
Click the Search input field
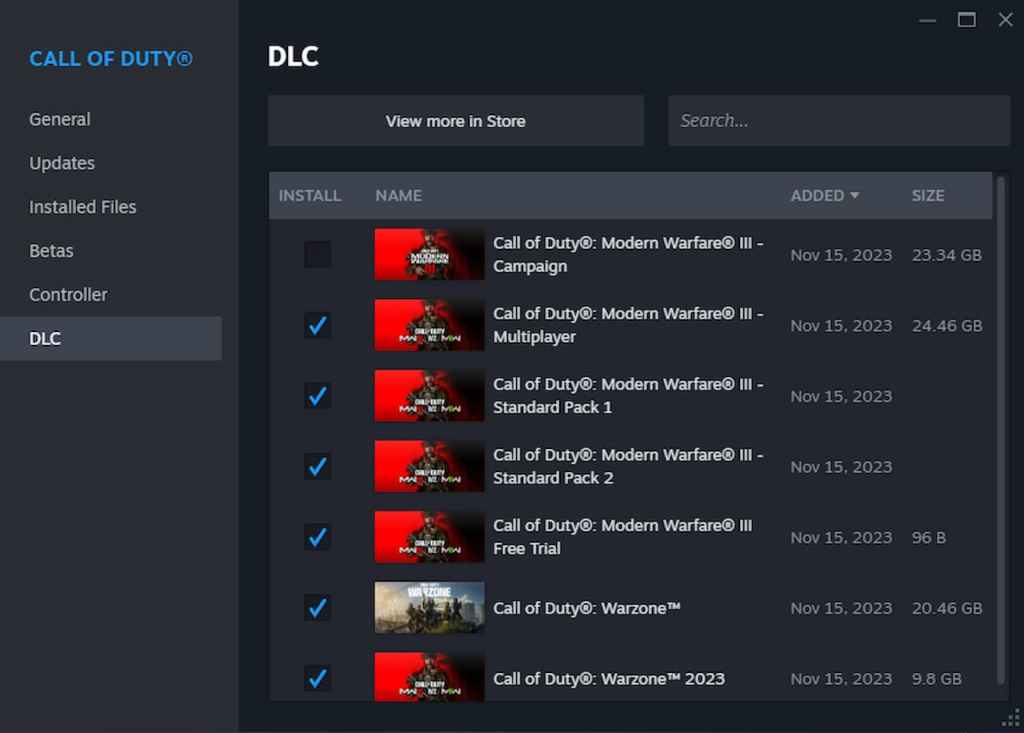[x=839, y=120]
